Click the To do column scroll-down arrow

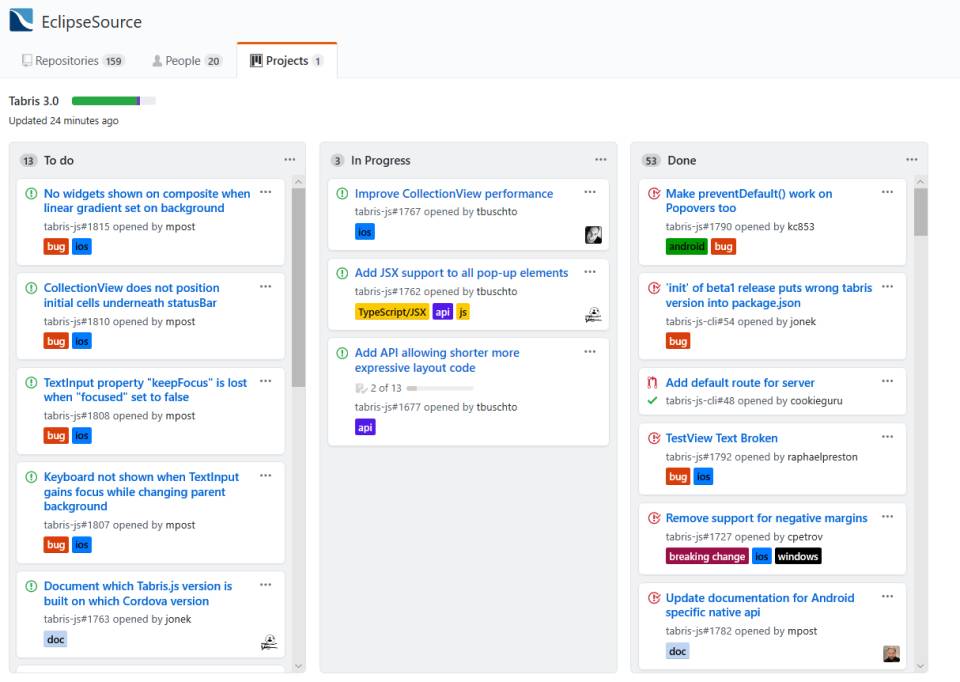tap(298, 666)
